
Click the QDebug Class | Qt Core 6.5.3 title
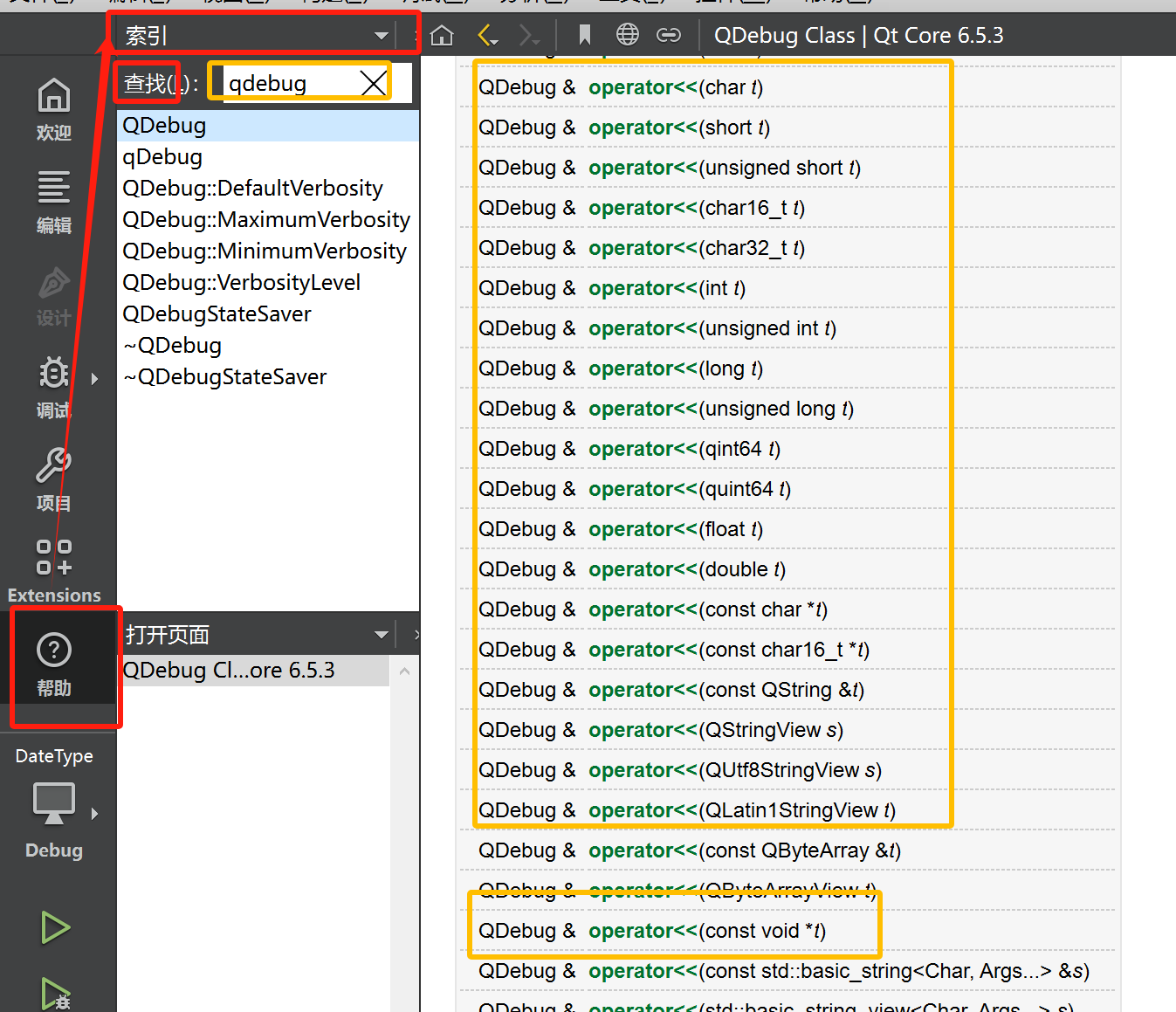tap(859, 35)
